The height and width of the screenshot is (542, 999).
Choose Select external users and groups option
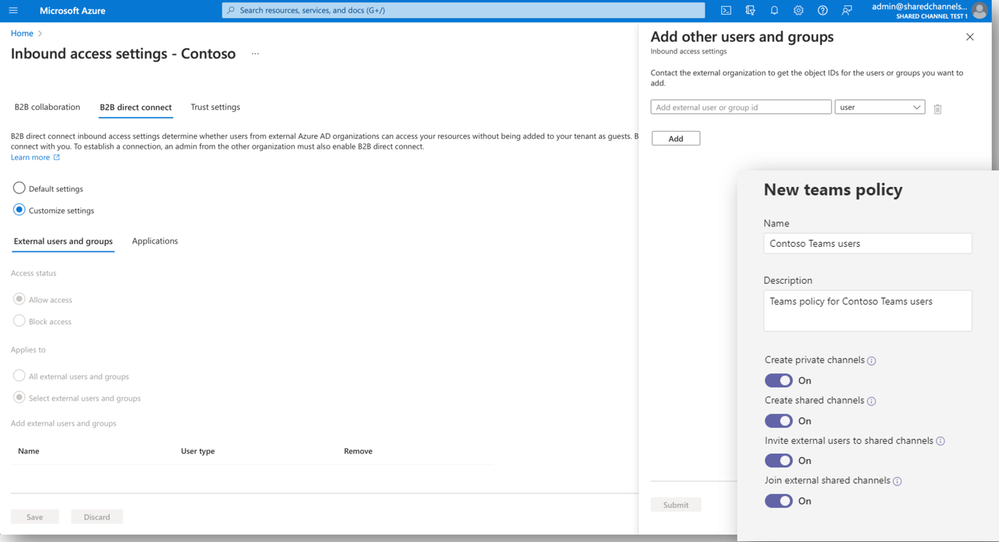(x=19, y=397)
